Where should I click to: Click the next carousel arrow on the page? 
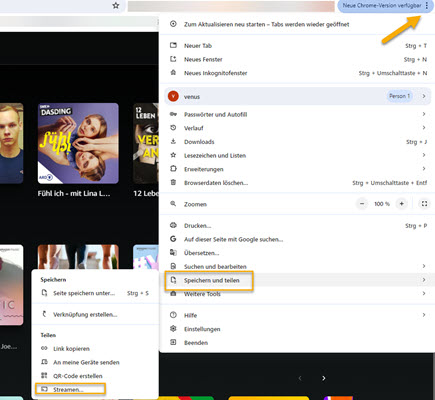324,378
